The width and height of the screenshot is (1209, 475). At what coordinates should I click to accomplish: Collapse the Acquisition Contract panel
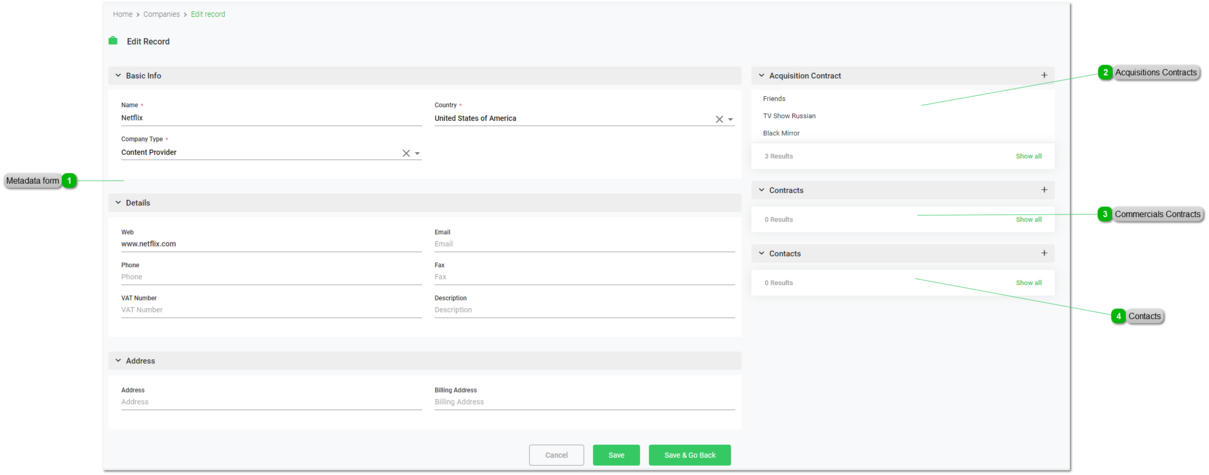(761, 76)
